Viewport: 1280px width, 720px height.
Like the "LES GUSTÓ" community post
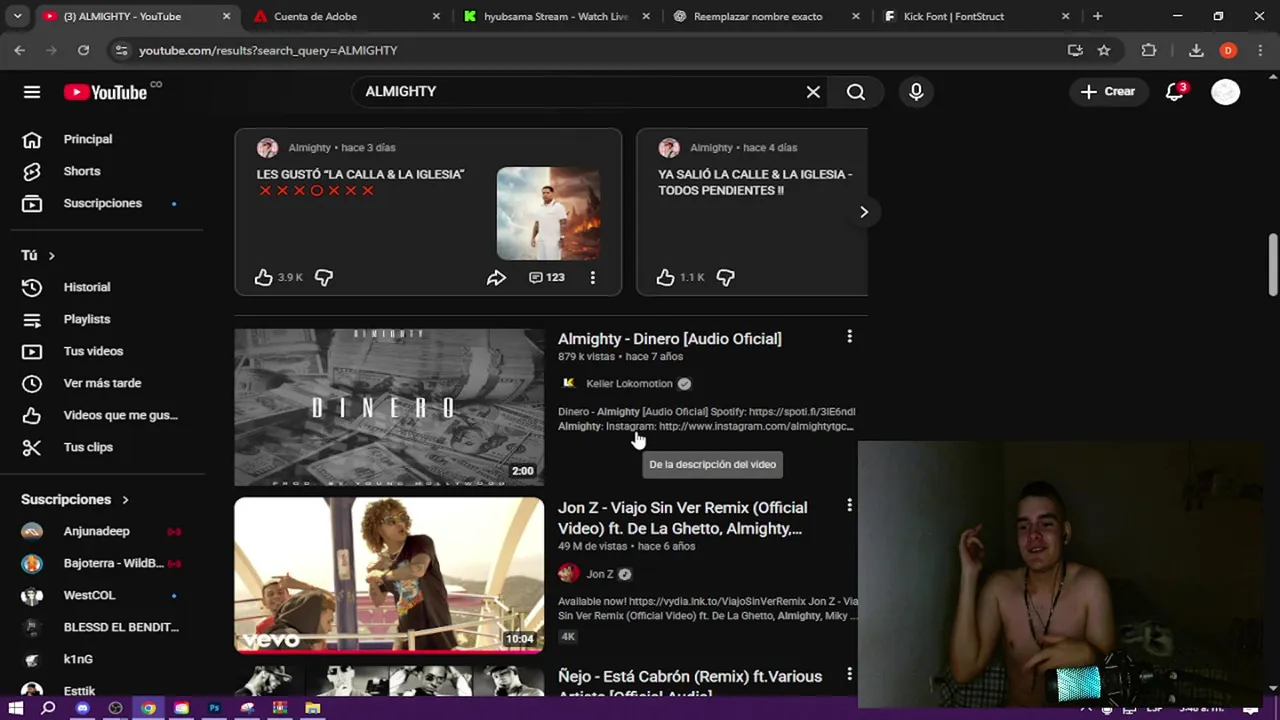tap(263, 277)
